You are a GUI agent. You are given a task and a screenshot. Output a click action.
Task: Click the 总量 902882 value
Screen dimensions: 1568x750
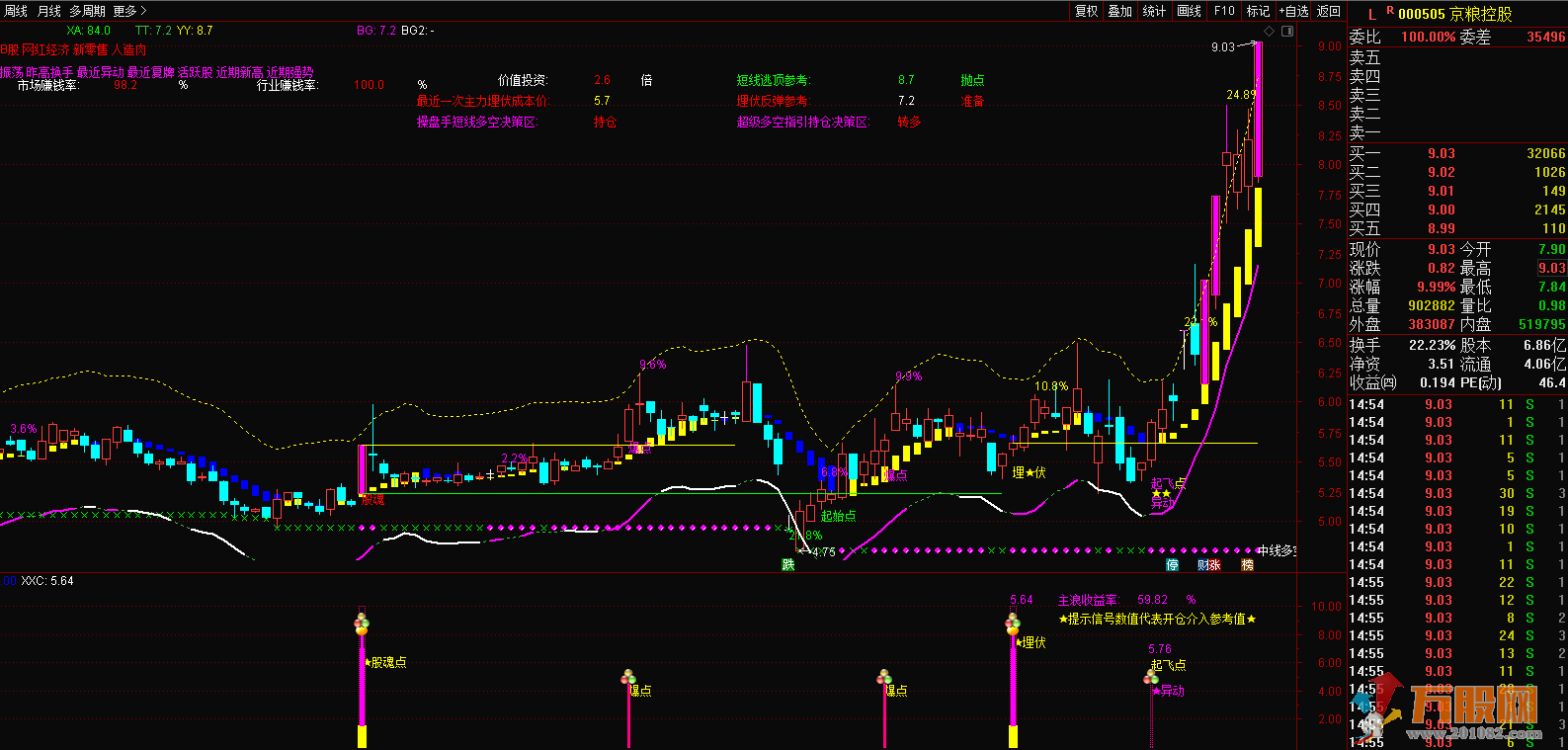coord(1431,306)
